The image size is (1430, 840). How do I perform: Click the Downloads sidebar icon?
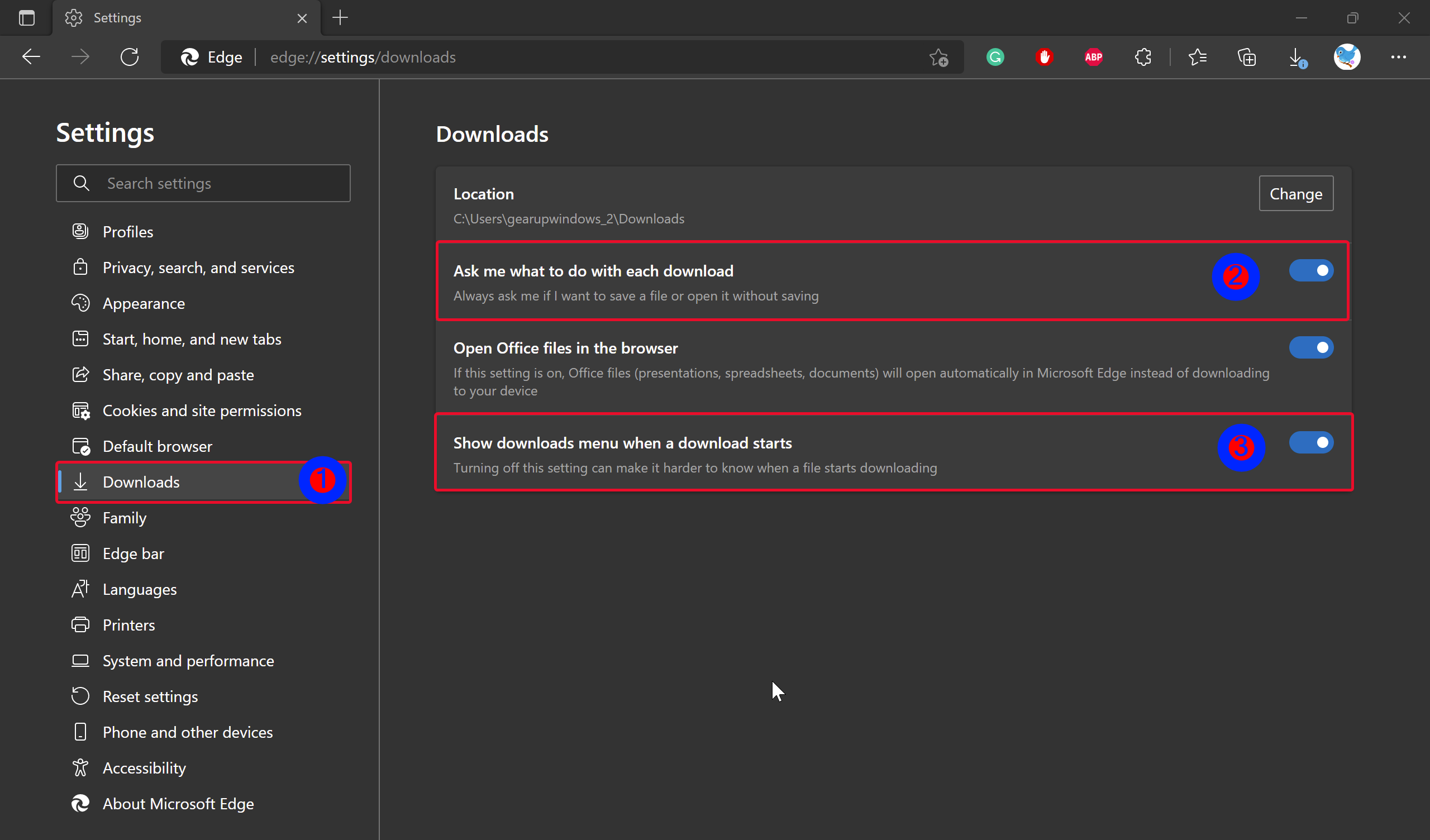pos(81,481)
